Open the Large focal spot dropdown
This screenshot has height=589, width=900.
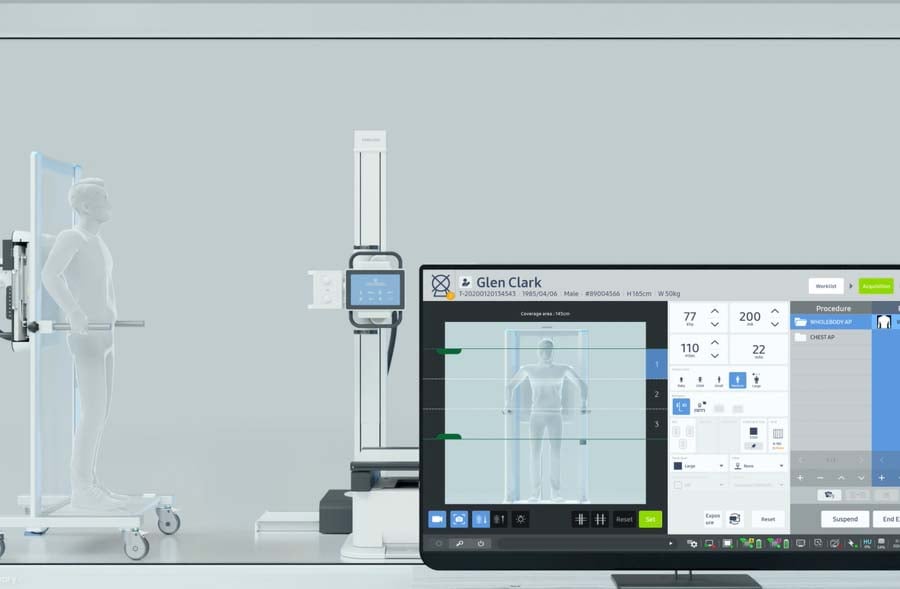click(721, 465)
